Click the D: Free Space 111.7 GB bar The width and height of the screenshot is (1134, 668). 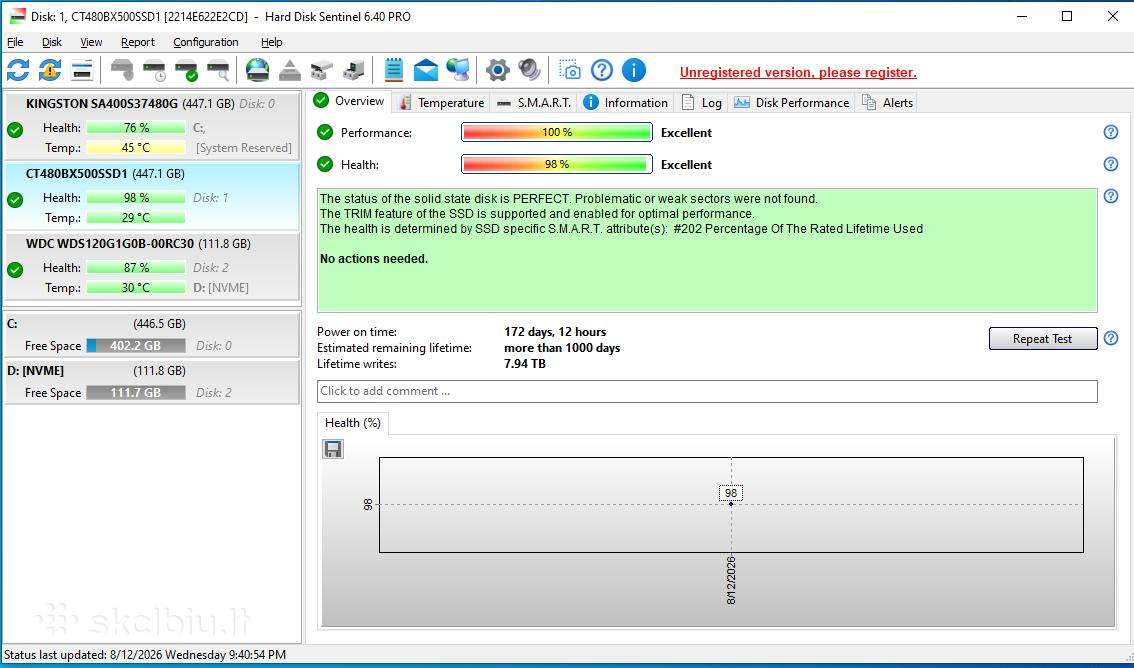coord(136,393)
